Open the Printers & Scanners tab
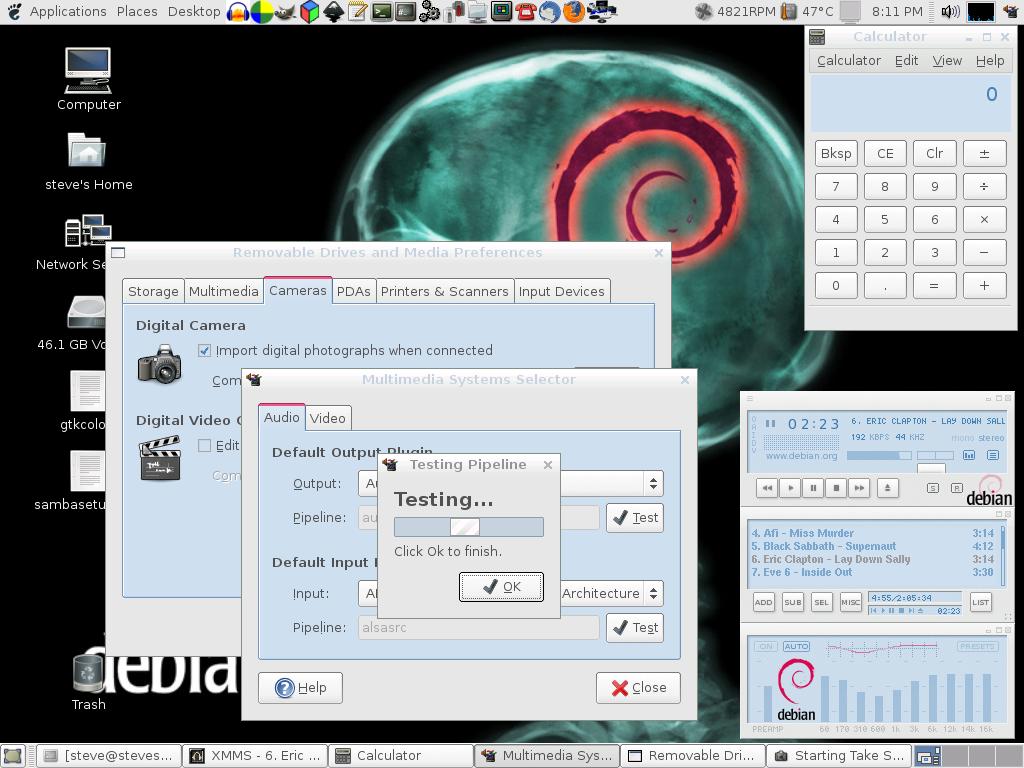This screenshot has height=768, width=1024. click(444, 291)
